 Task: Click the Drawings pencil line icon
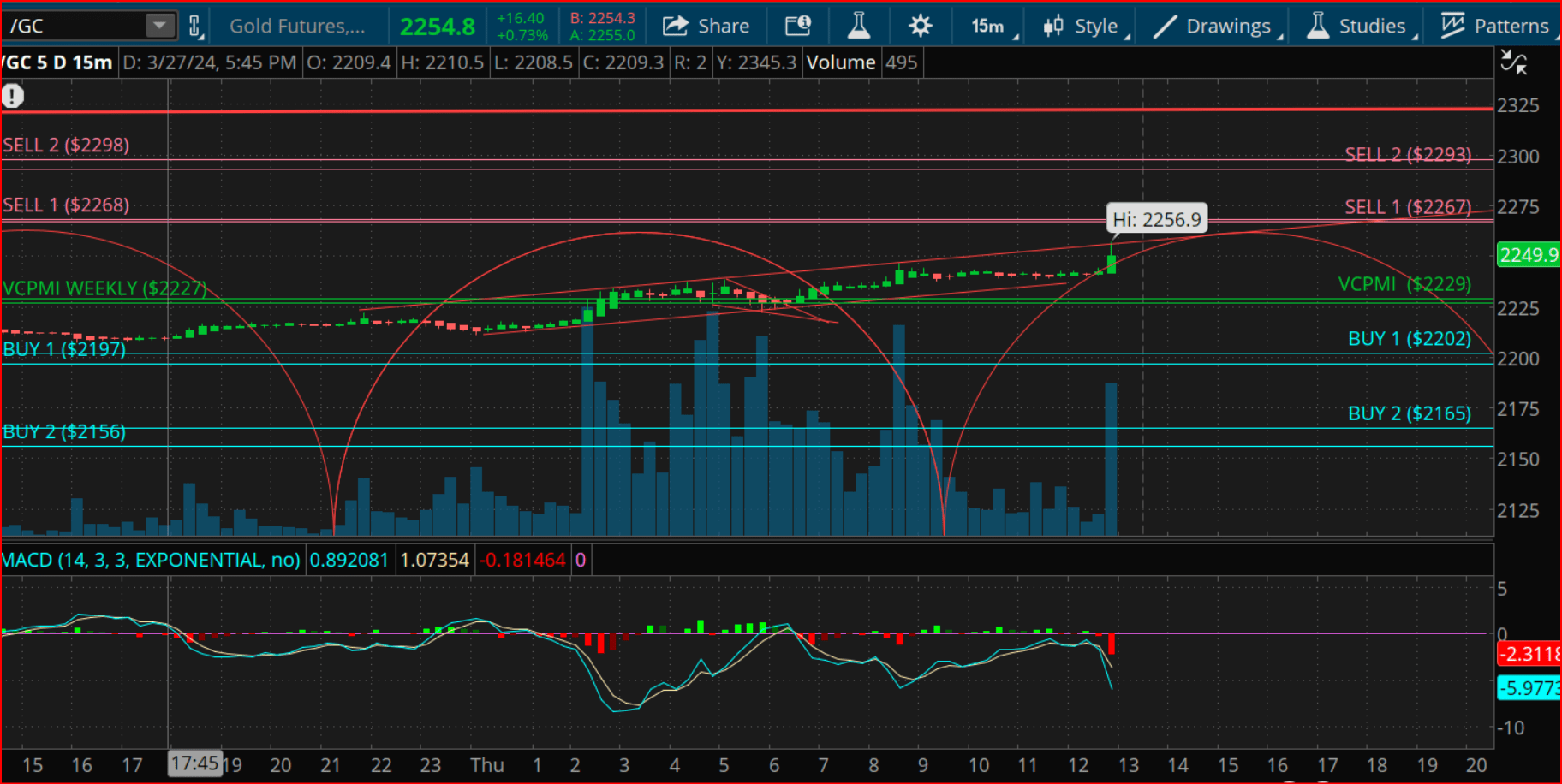point(1165,27)
